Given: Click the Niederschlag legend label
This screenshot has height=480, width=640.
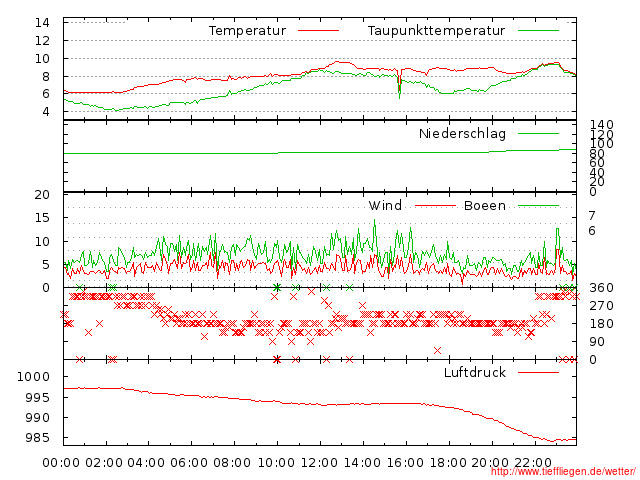Looking at the screenshot, I should click(462, 133).
